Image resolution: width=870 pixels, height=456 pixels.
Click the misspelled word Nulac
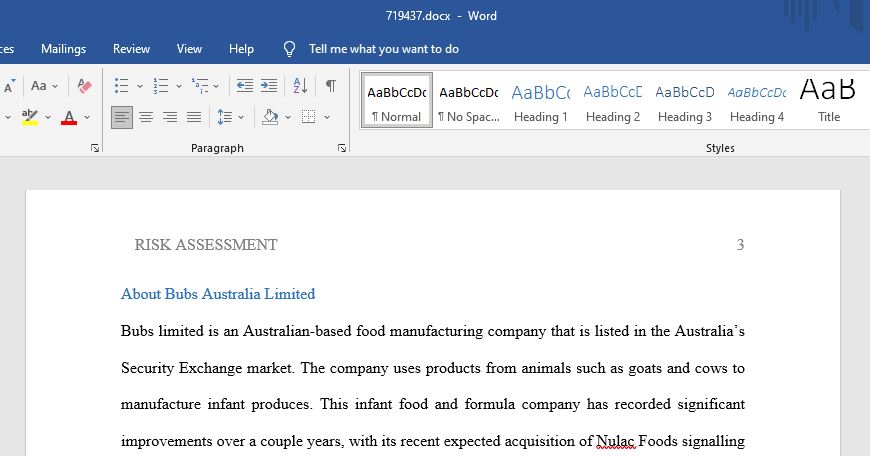(615, 441)
